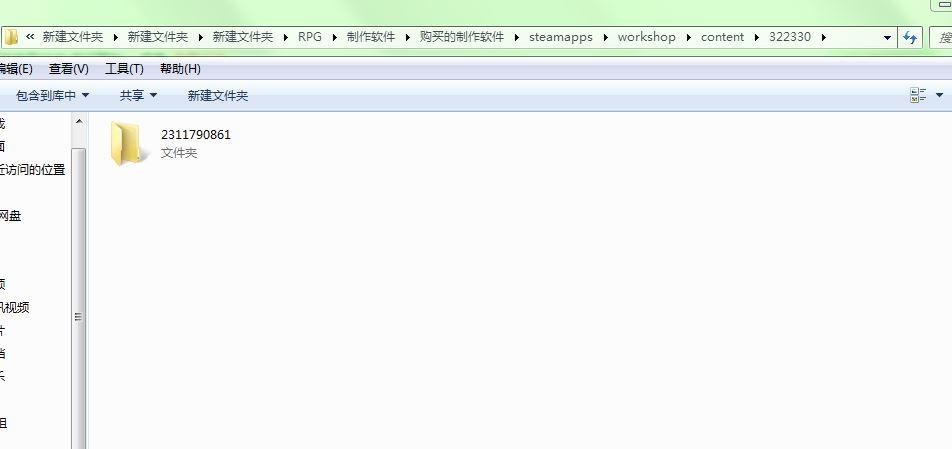
Task: Open the 帮助(H) menu
Action: pyautogui.click(x=180, y=69)
